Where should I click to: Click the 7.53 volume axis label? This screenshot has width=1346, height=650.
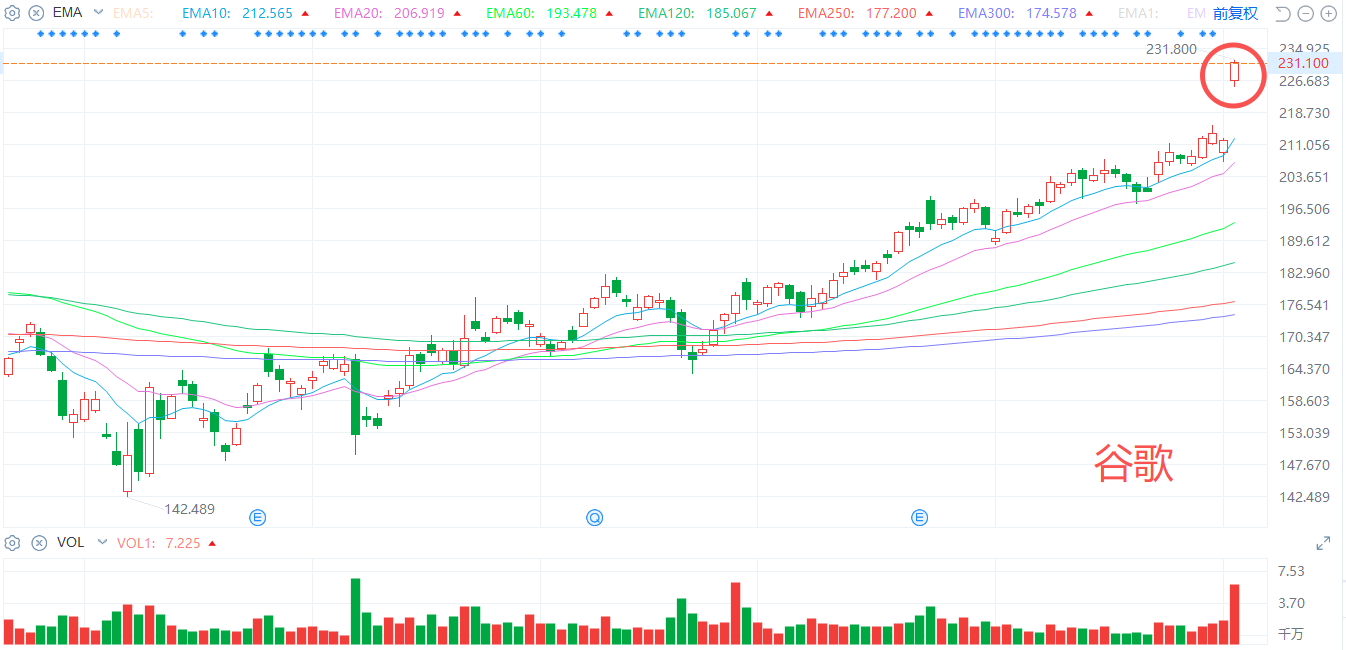tap(1291, 571)
